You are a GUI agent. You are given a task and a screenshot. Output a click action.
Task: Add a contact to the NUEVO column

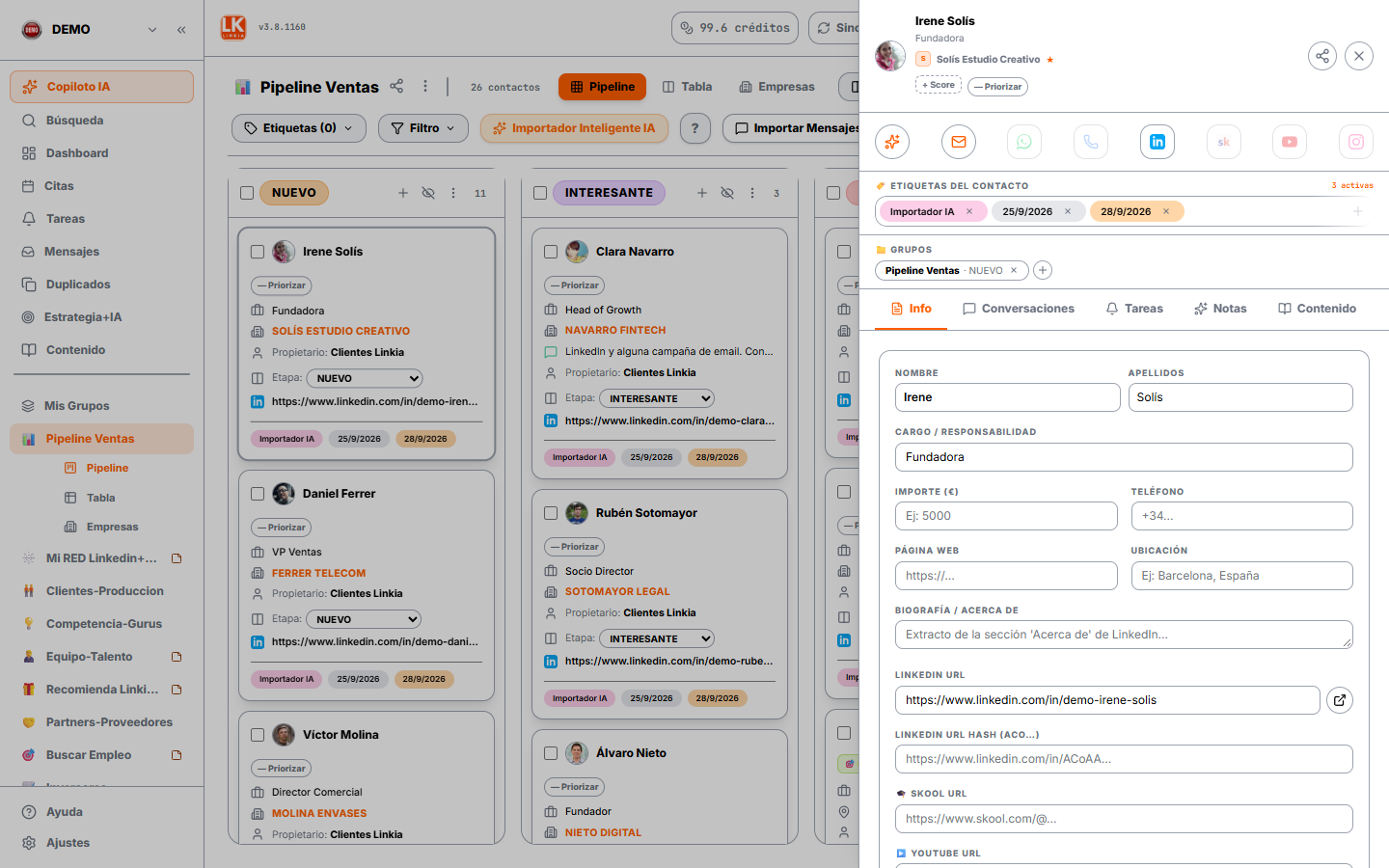403,193
